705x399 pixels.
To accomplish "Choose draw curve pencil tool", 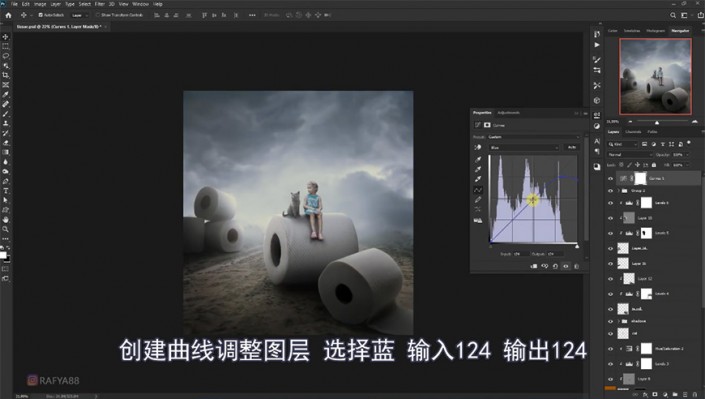I will click(478, 199).
